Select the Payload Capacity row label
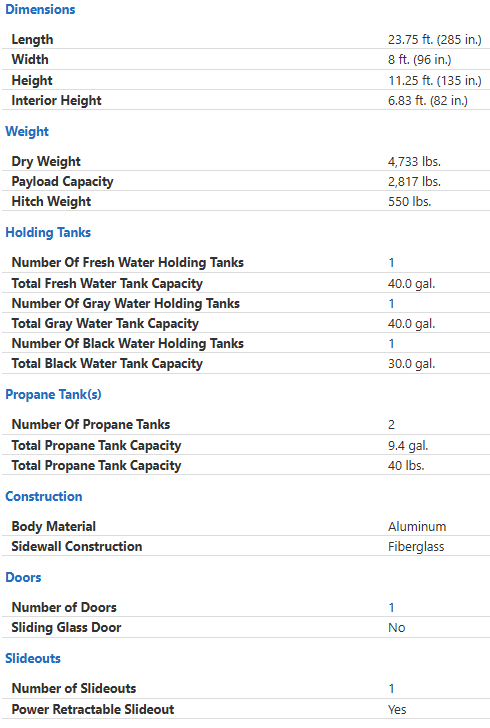 pos(62,182)
